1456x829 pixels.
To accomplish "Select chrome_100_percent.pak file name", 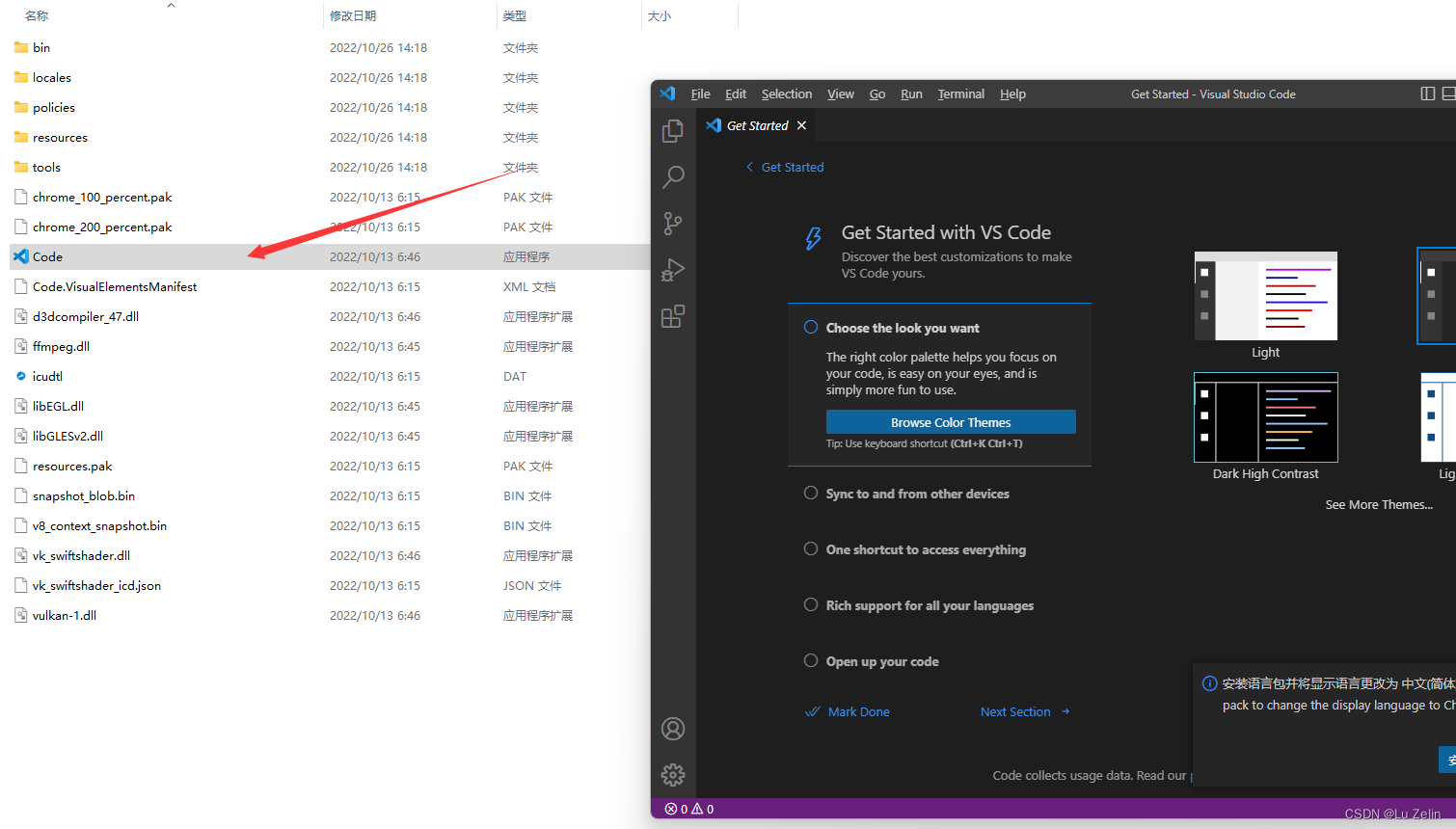I will (x=102, y=197).
